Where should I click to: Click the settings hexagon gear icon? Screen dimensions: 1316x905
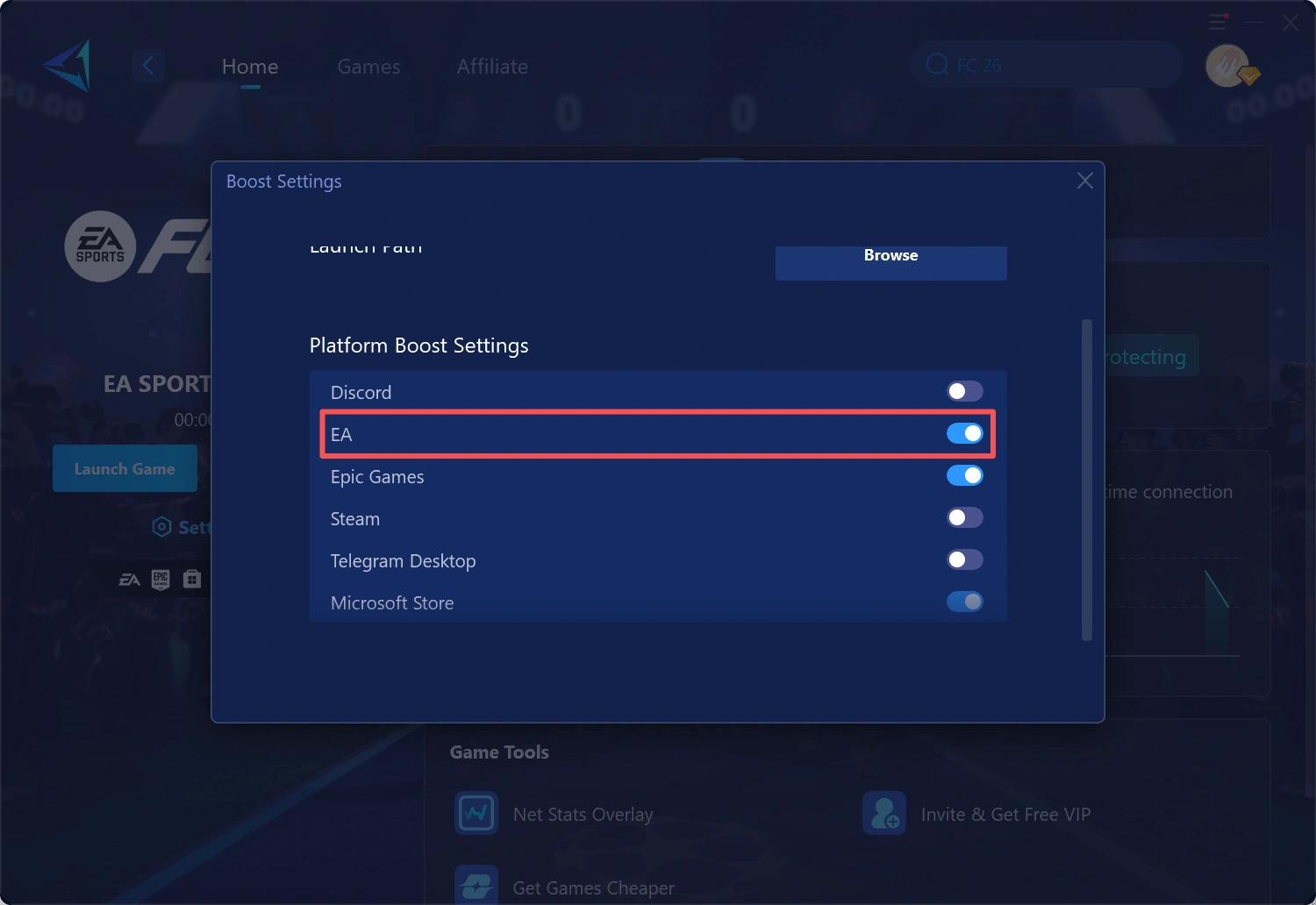click(x=161, y=527)
